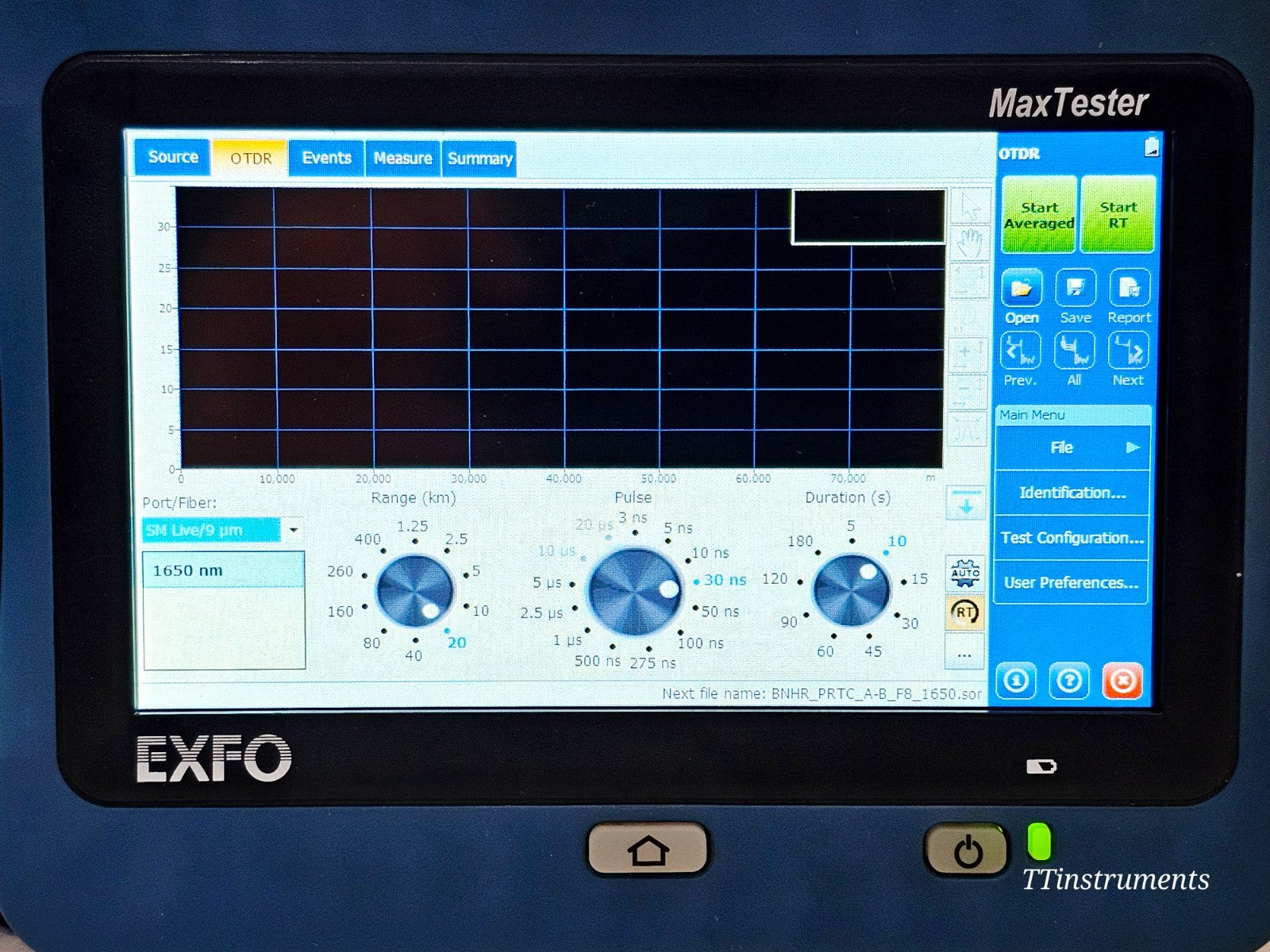Set Range to 40 km
The image size is (1270, 952).
(414, 655)
